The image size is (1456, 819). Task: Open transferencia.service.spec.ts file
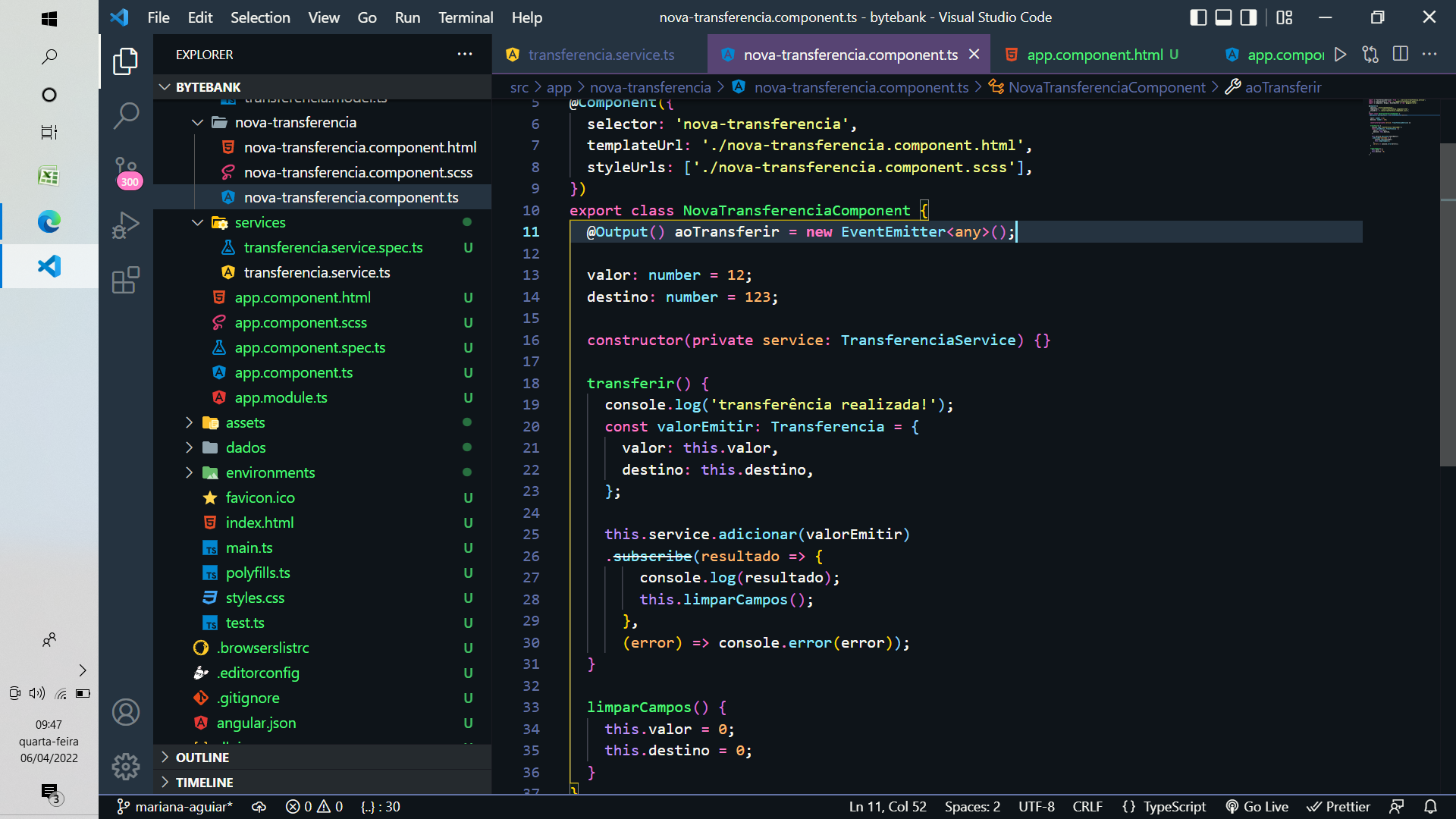point(333,247)
